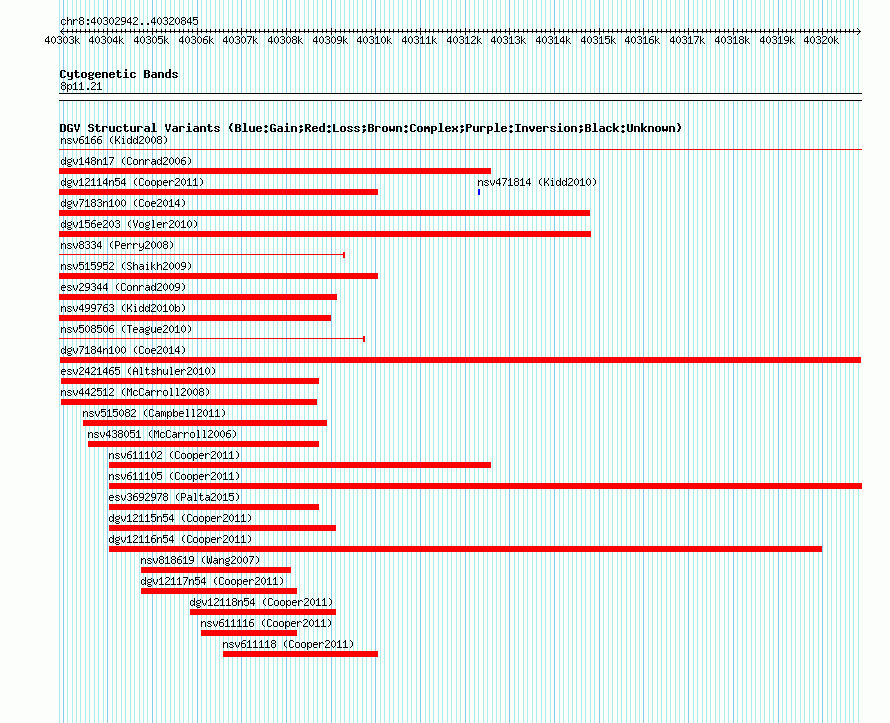Click the small blue nsv471814 gain marker
Viewport: 890px width, 723px height.
(x=479, y=192)
